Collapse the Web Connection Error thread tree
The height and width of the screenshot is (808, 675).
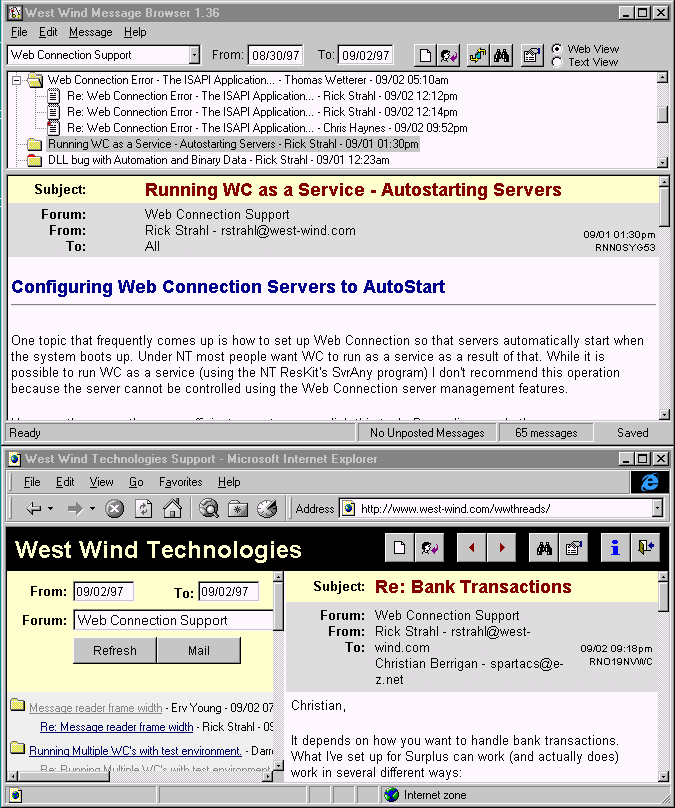[16, 80]
